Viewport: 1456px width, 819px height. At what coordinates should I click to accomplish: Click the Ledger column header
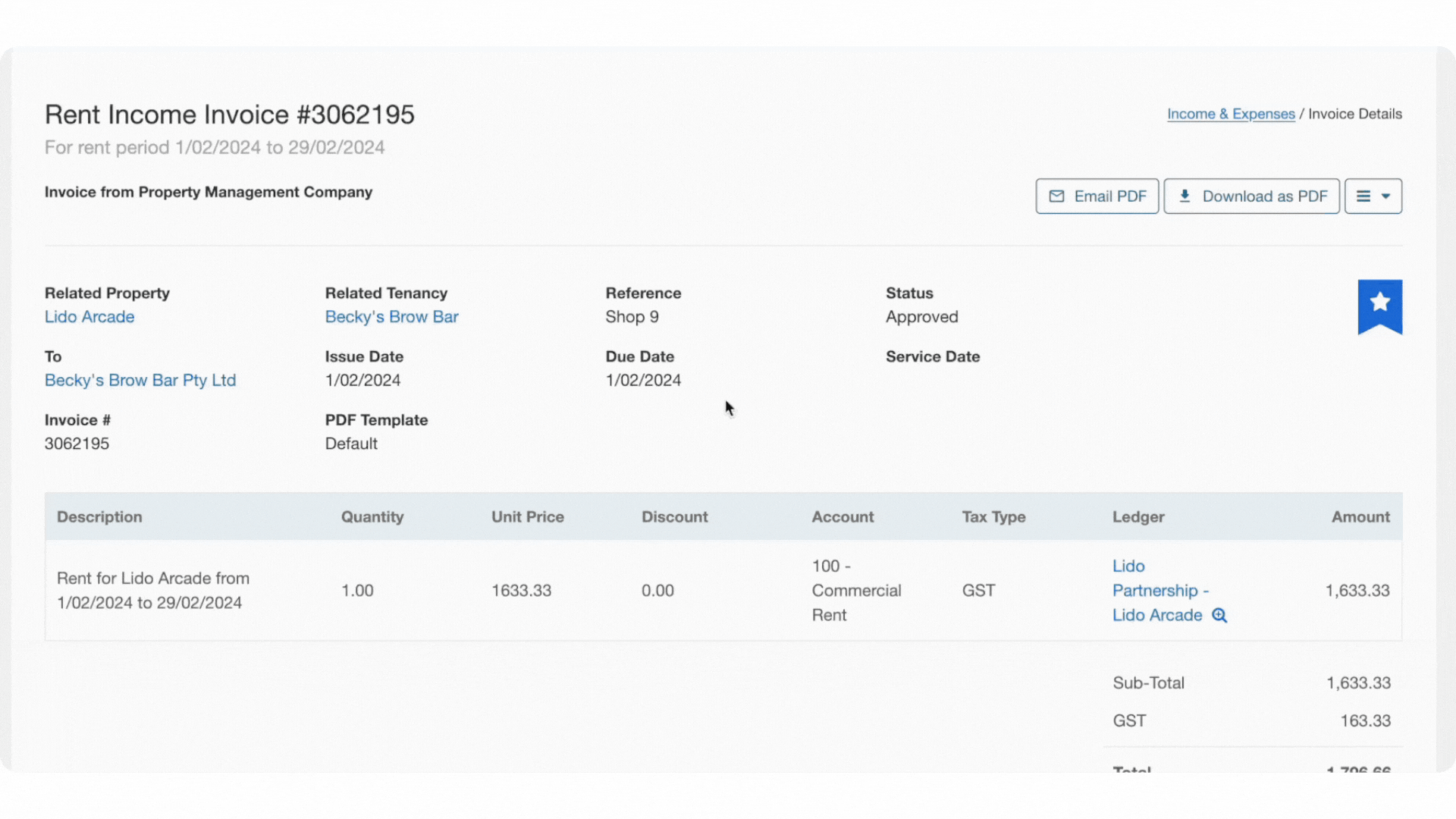point(1138,516)
